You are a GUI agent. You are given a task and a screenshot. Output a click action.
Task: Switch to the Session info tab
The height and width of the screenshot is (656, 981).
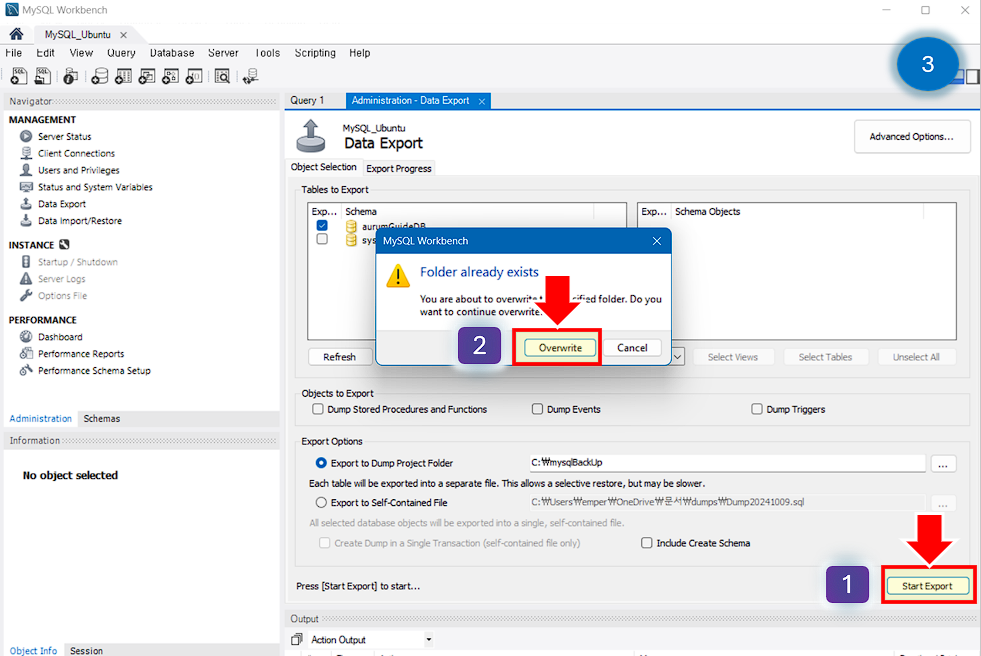point(86,650)
